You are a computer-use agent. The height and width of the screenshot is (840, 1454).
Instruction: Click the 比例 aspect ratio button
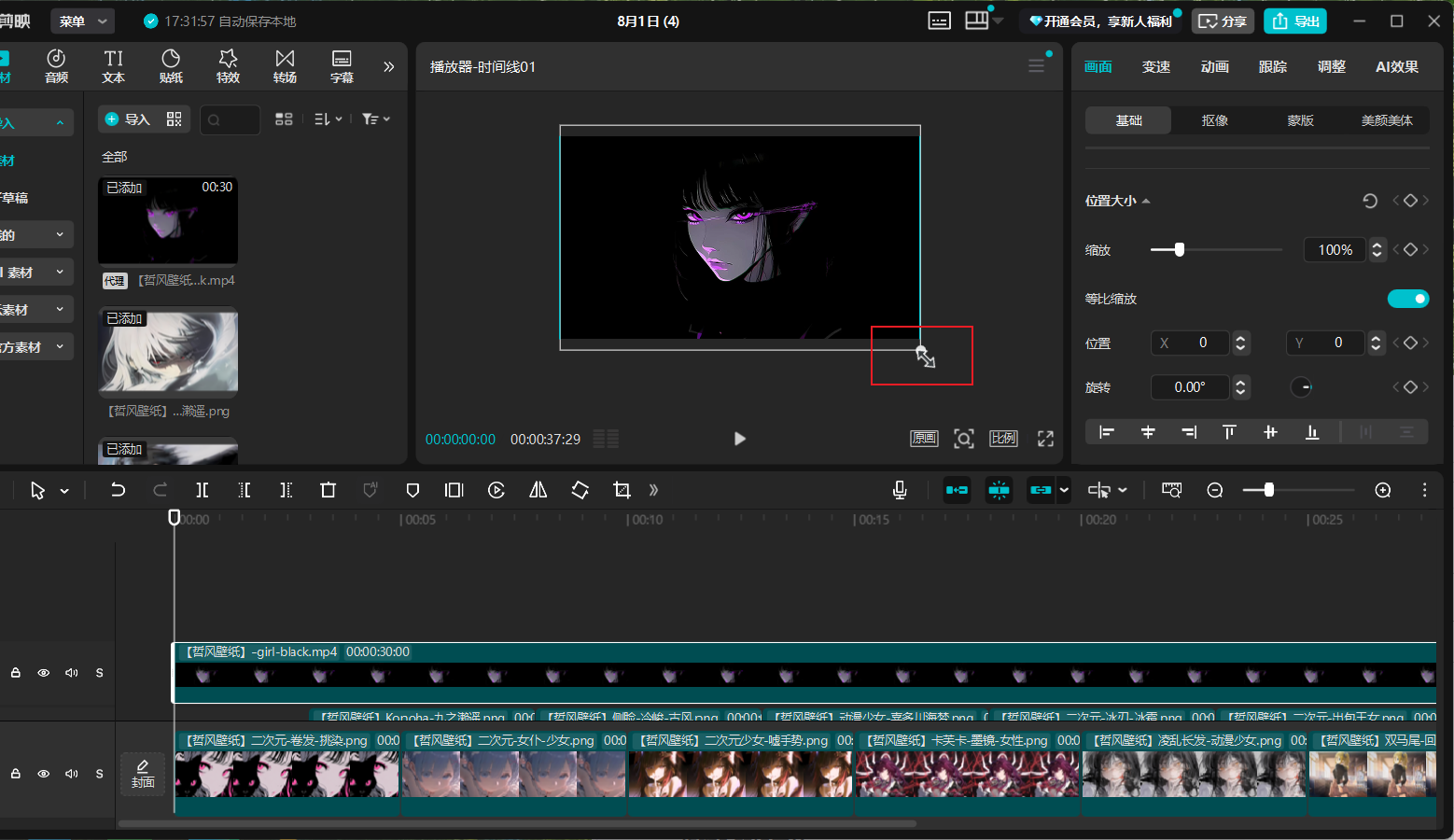coord(1004,439)
